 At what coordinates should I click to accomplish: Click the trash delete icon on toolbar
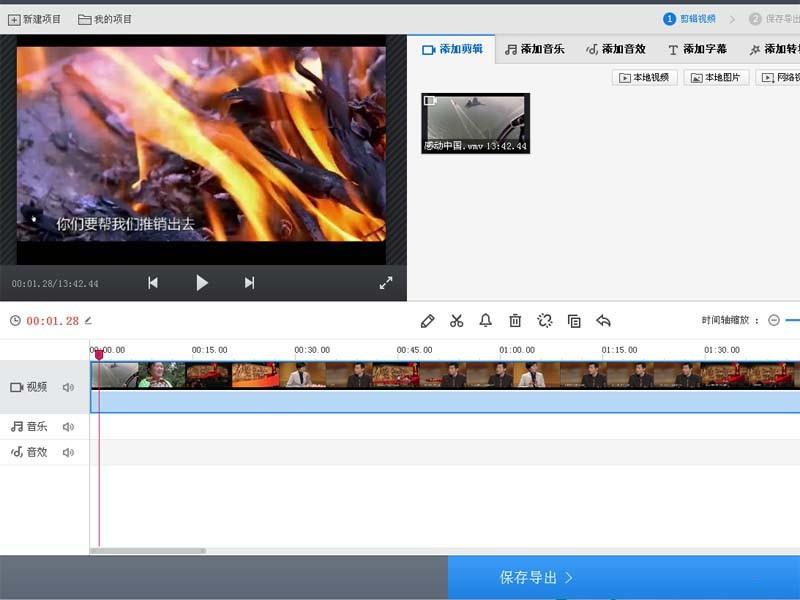click(515, 321)
